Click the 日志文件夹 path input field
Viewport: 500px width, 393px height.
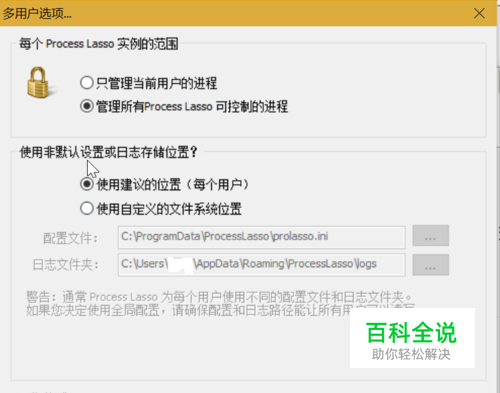click(x=261, y=264)
